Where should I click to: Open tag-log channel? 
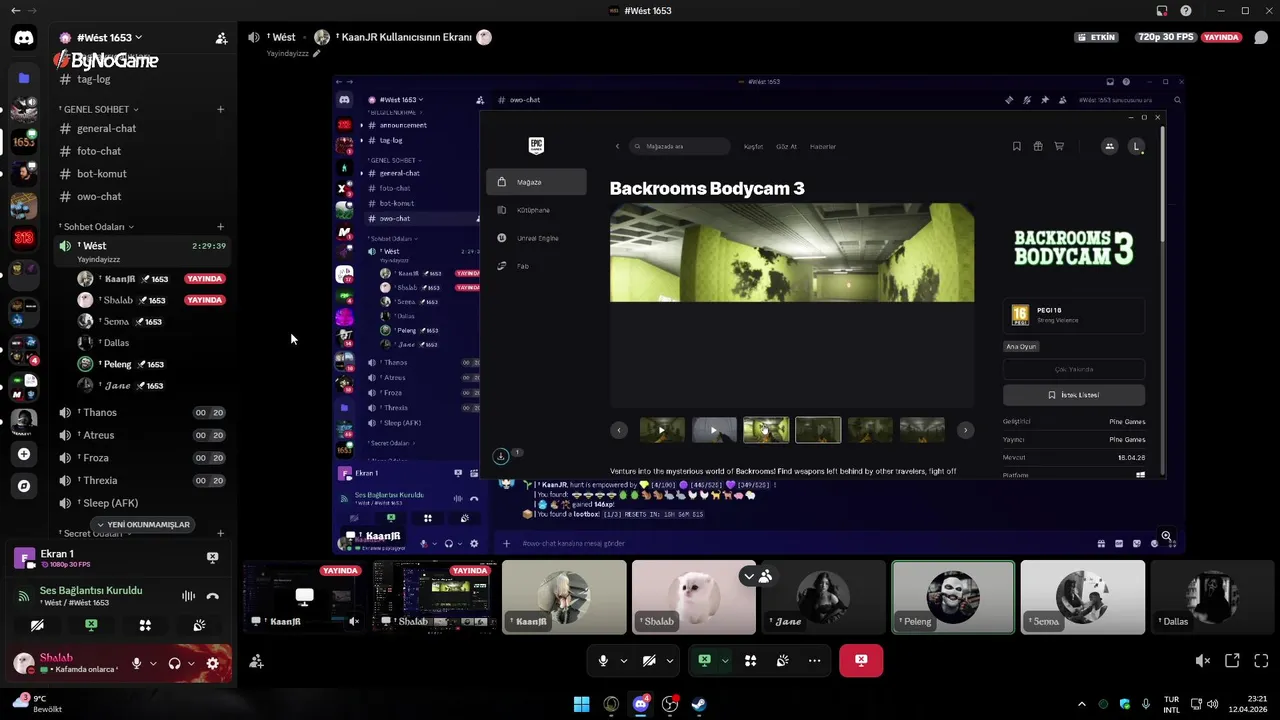point(142,79)
